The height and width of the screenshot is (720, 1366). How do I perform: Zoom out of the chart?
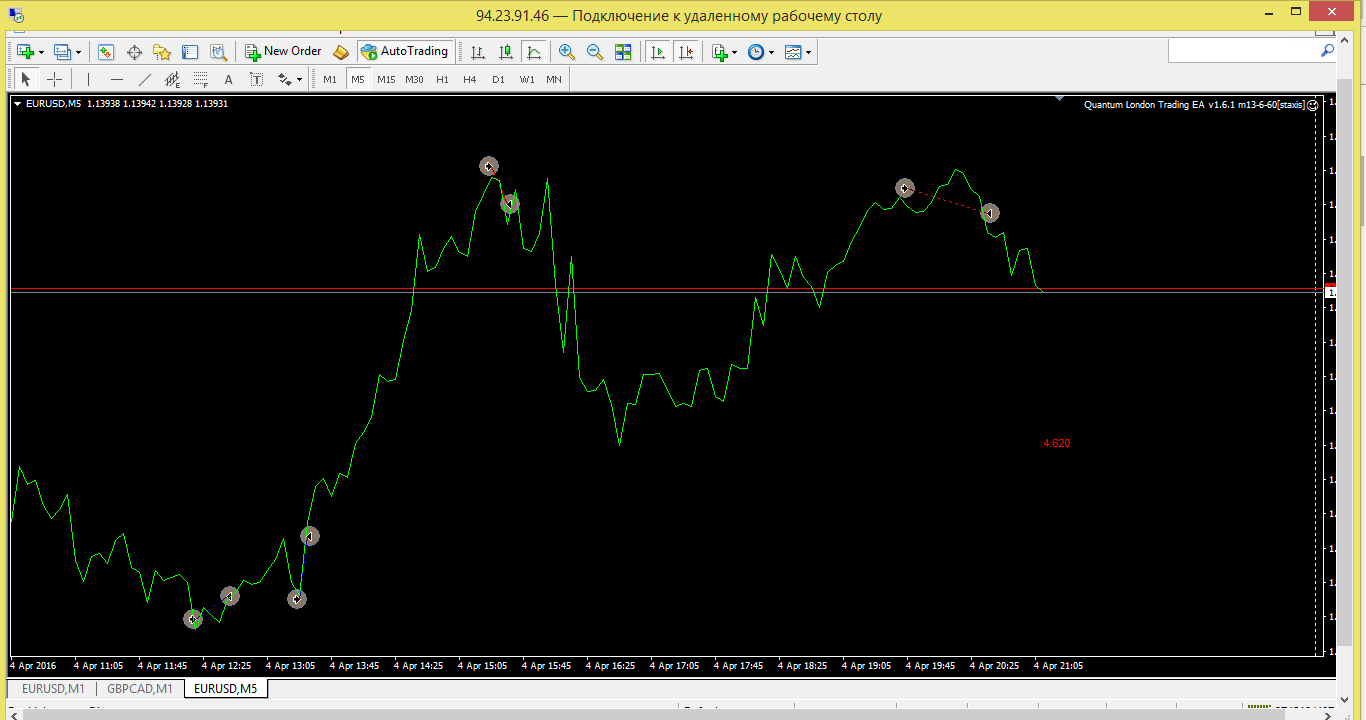coord(595,52)
